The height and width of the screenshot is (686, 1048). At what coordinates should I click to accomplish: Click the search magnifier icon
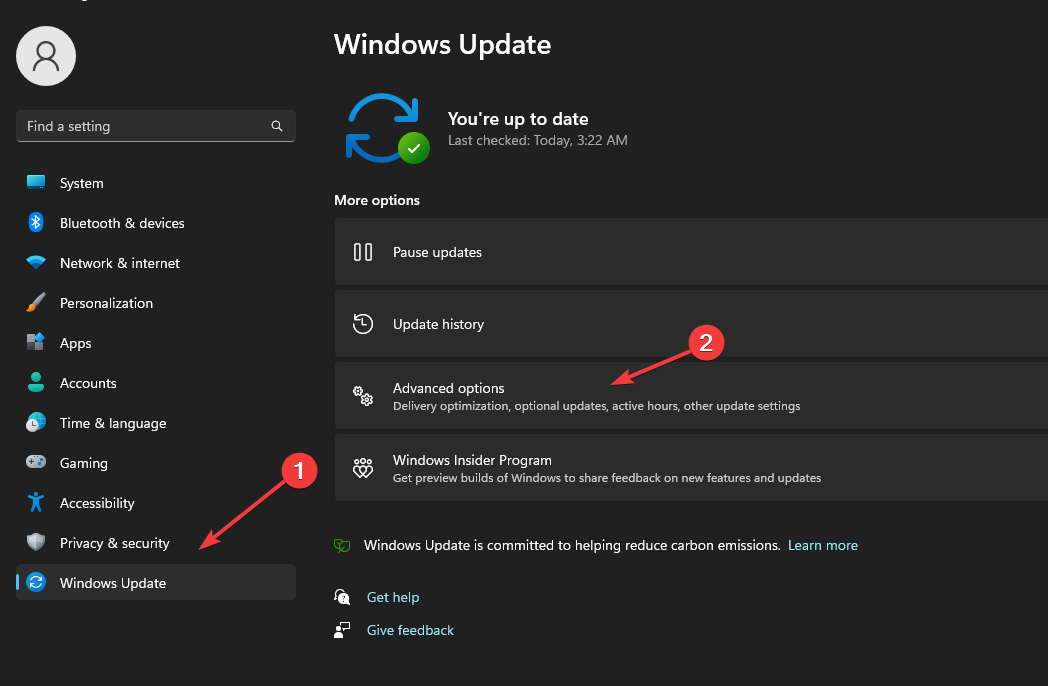(x=277, y=126)
